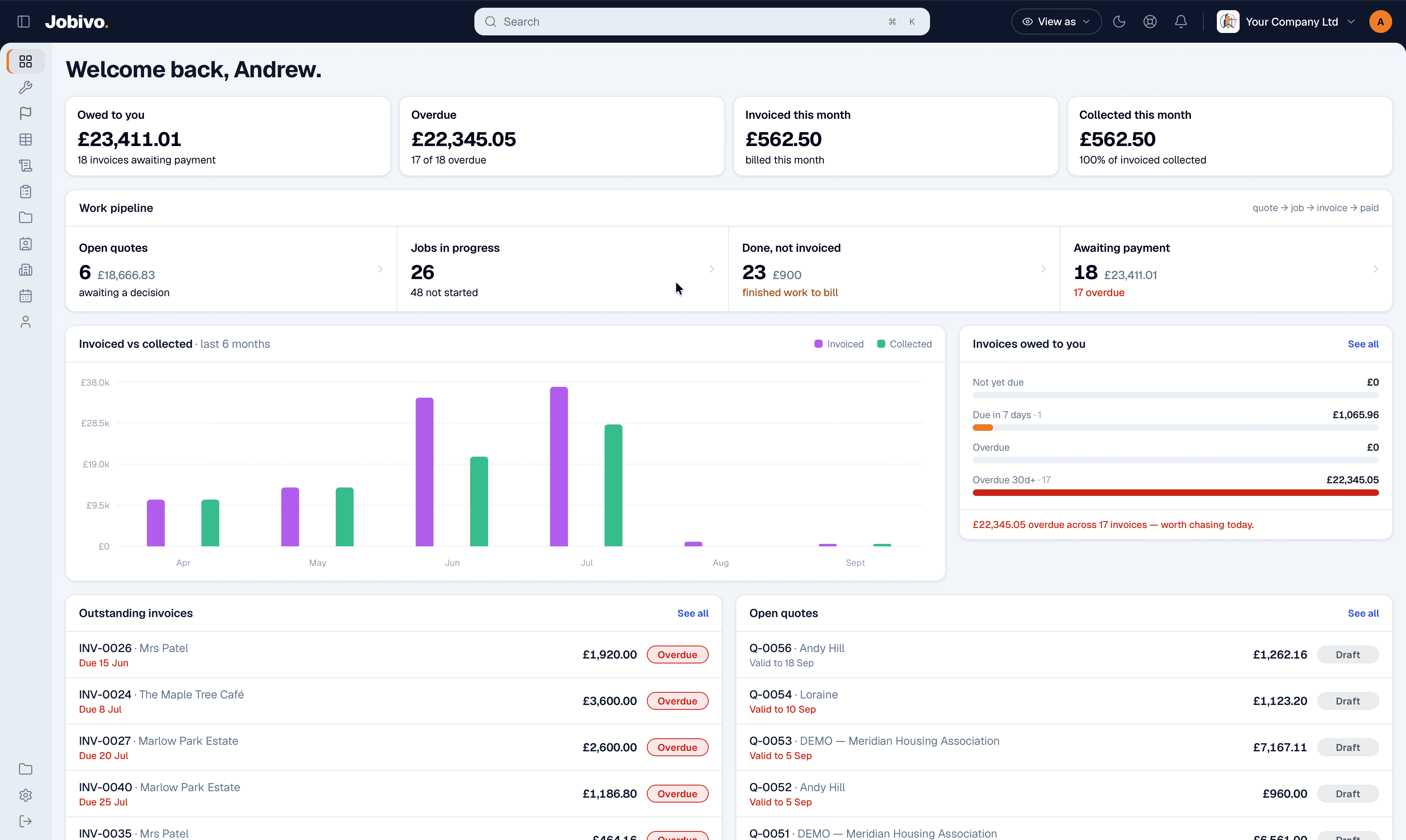Open the notifications bell

pos(1181,22)
